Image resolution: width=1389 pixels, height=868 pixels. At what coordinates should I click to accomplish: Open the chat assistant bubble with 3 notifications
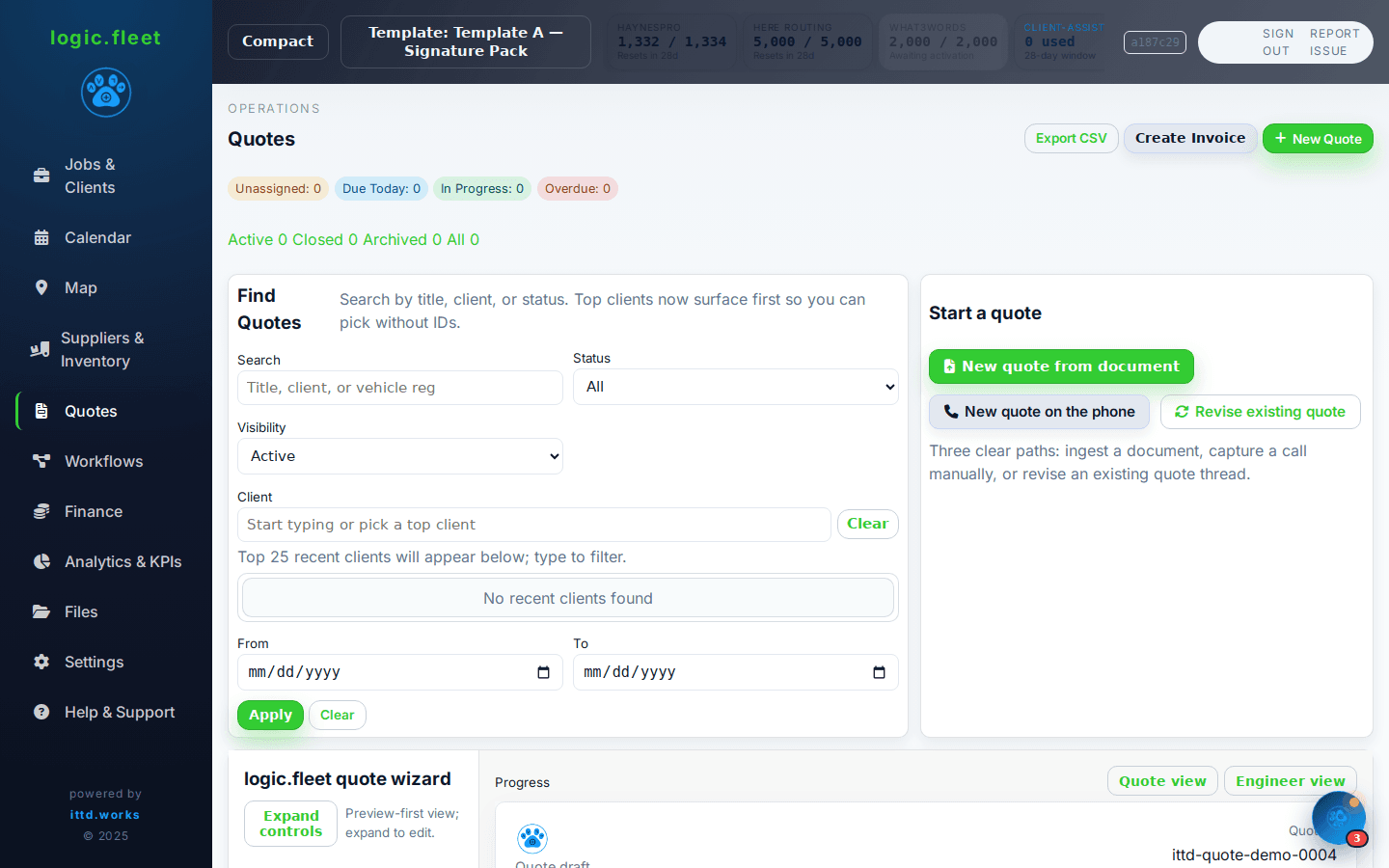[1338, 818]
